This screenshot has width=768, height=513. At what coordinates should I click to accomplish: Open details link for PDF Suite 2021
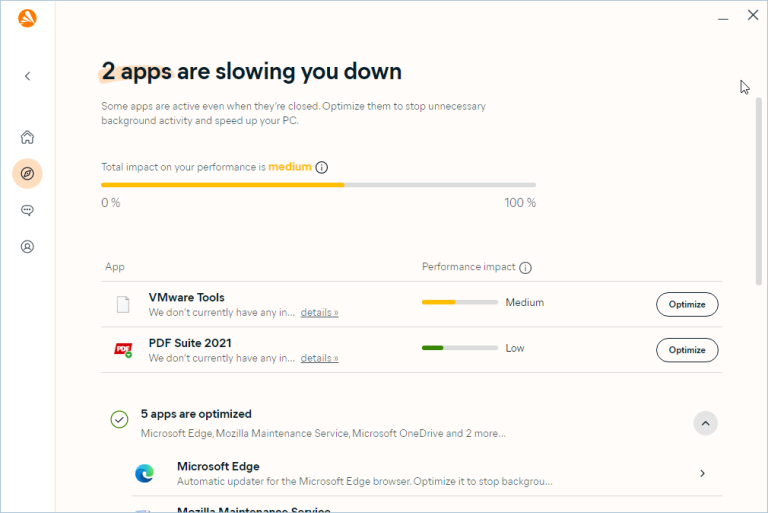point(319,358)
